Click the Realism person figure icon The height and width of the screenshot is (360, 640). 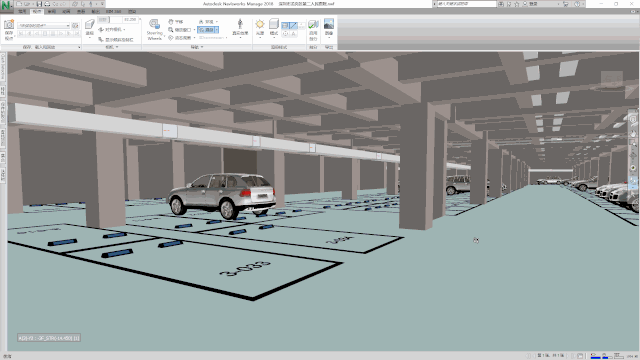[x=240, y=24]
